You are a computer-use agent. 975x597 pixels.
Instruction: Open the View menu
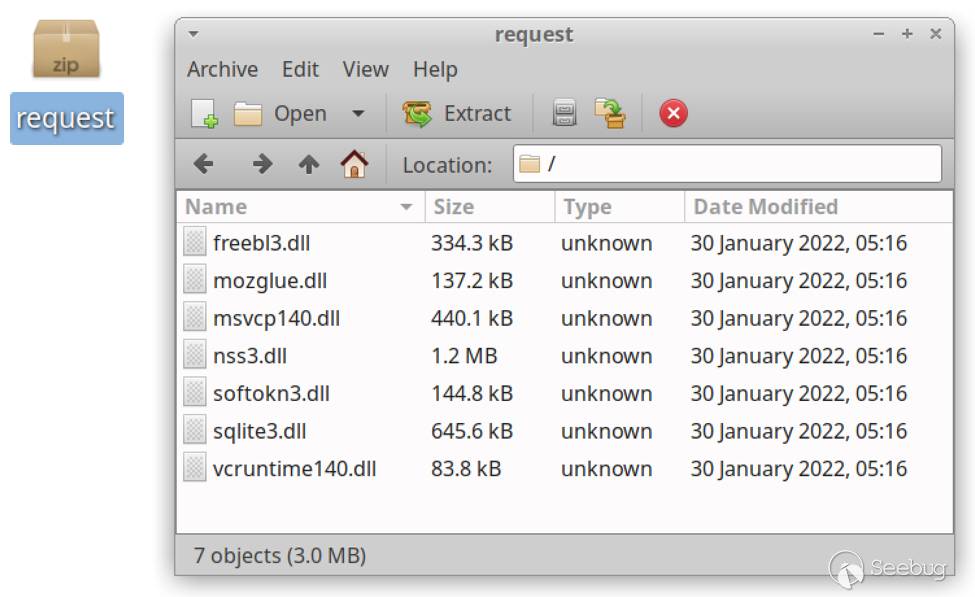click(365, 69)
